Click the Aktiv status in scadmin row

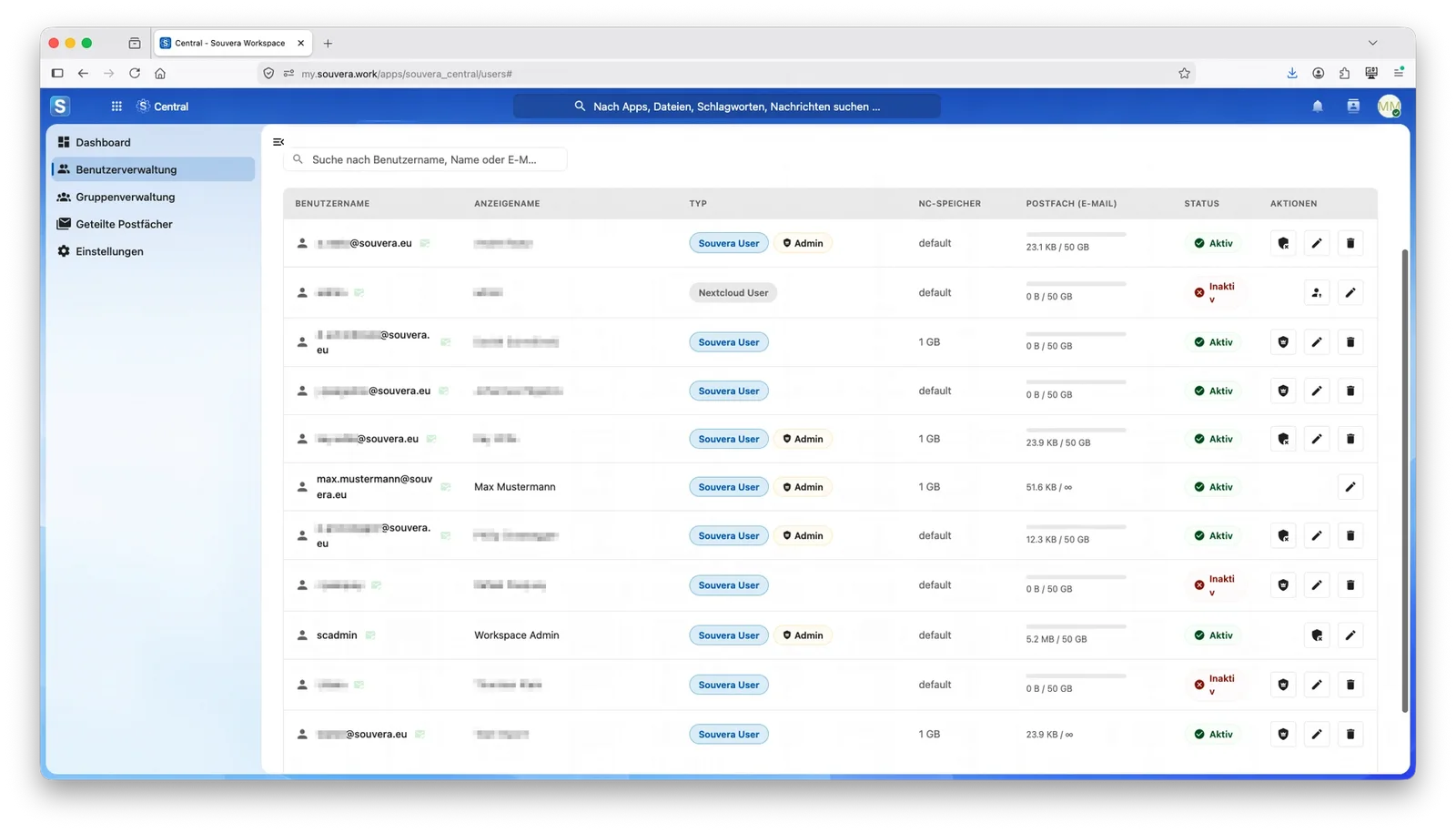(x=1213, y=635)
